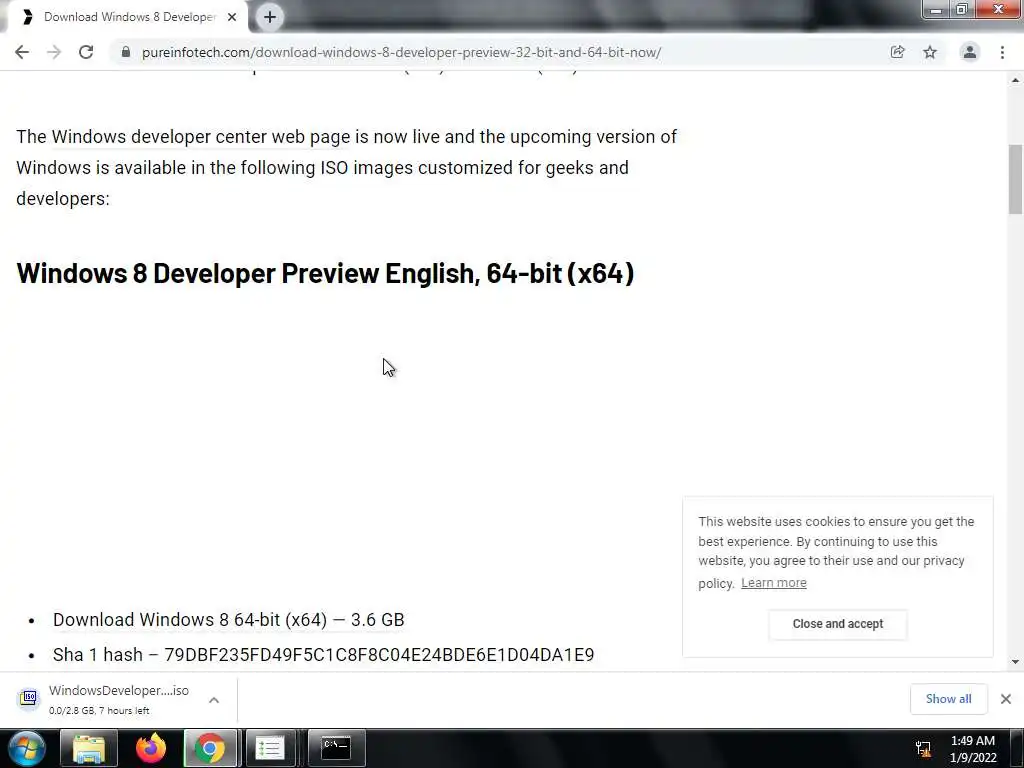The image size is (1024, 768).
Task: Open the clock showing 1:49 AM
Action: click(972, 749)
